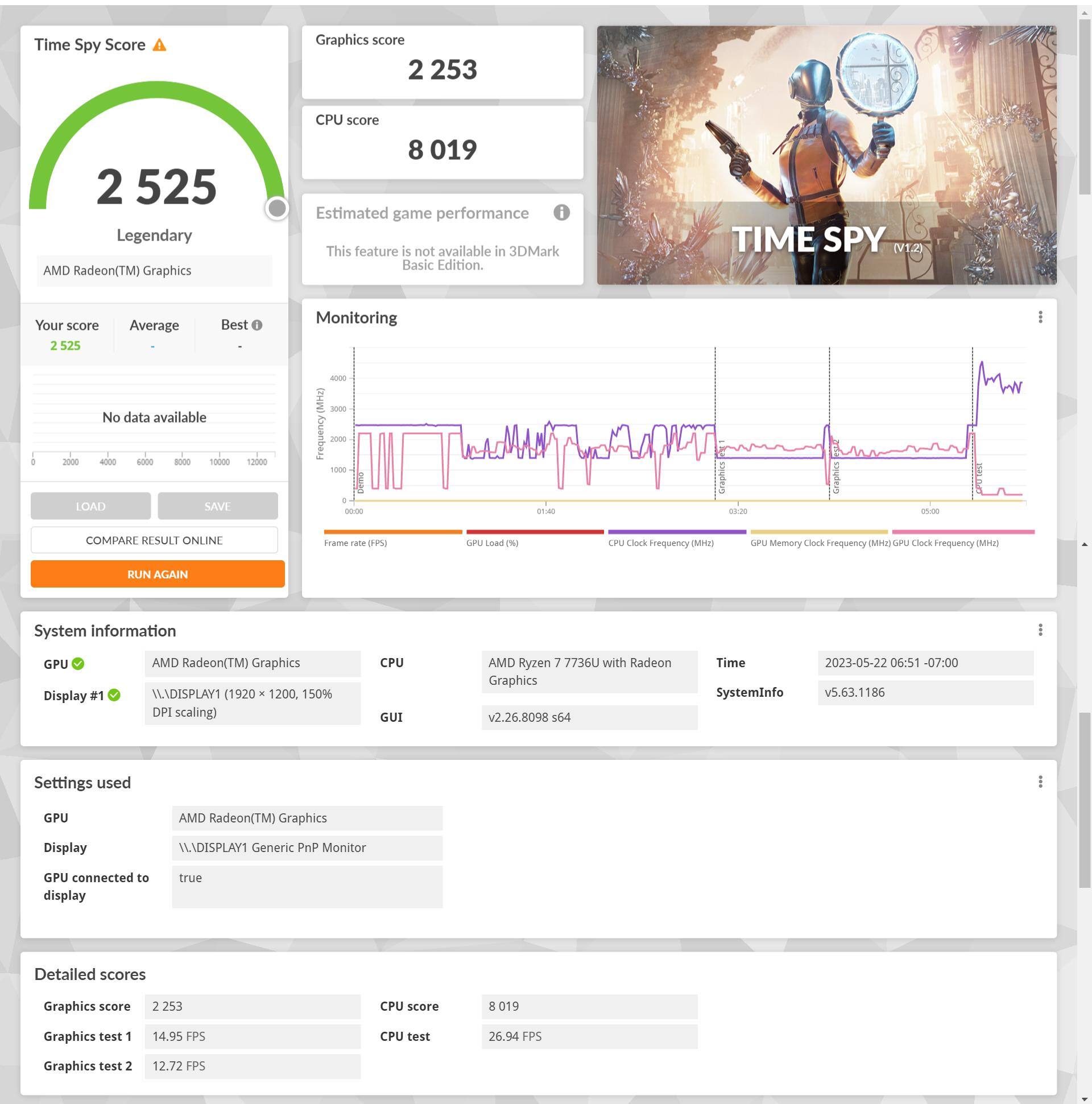Click the LOAD button
The width and height of the screenshot is (1092, 1104).
pyautogui.click(x=91, y=506)
